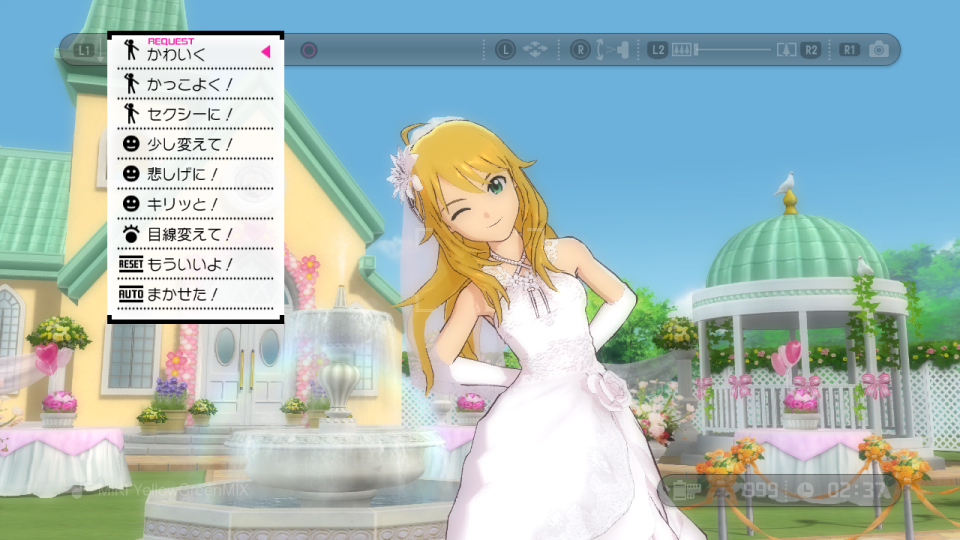
Task: Click the zoom slider track
Action: point(734,49)
